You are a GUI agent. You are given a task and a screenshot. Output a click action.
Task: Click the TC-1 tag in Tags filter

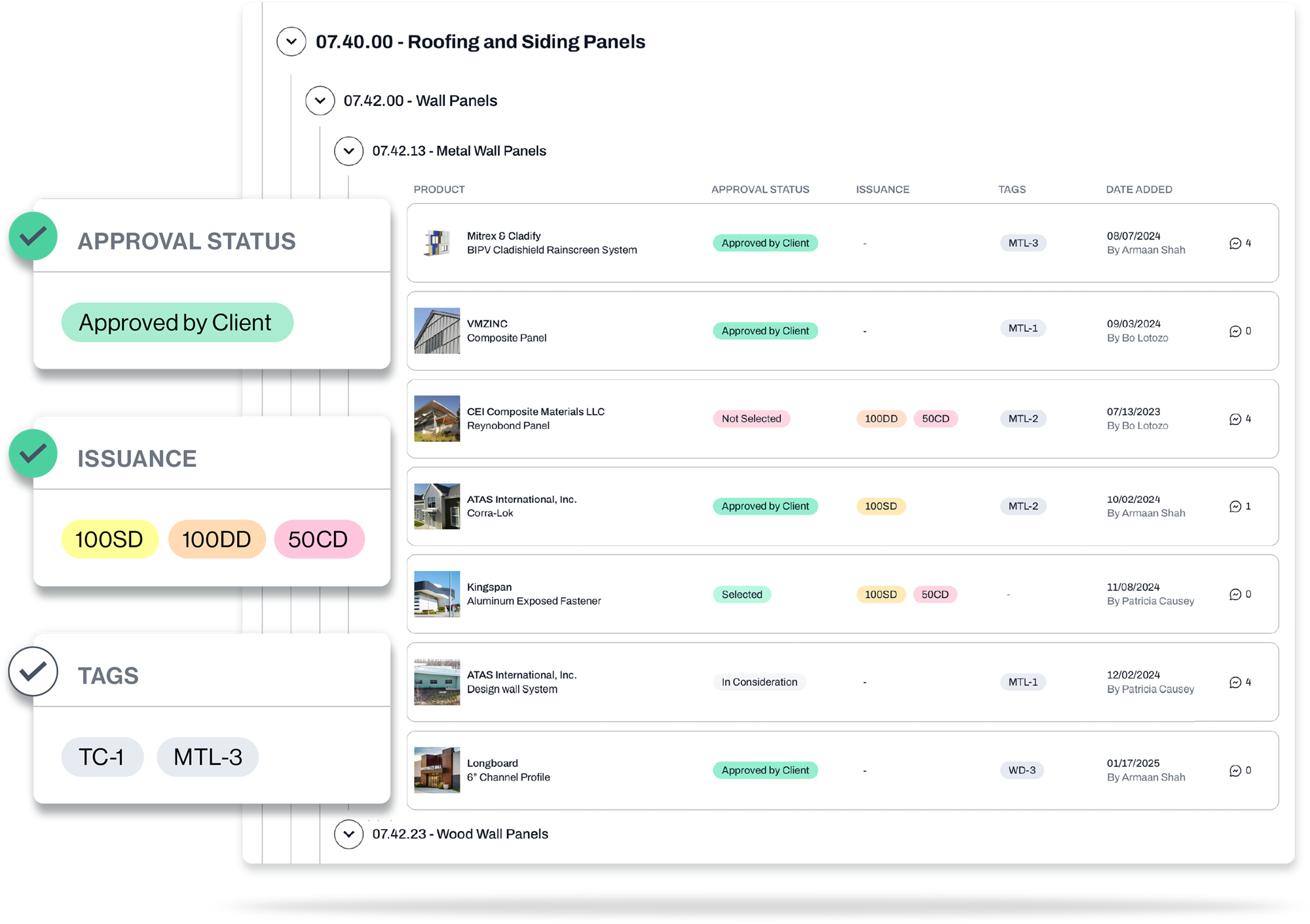[x=102, y=756]
